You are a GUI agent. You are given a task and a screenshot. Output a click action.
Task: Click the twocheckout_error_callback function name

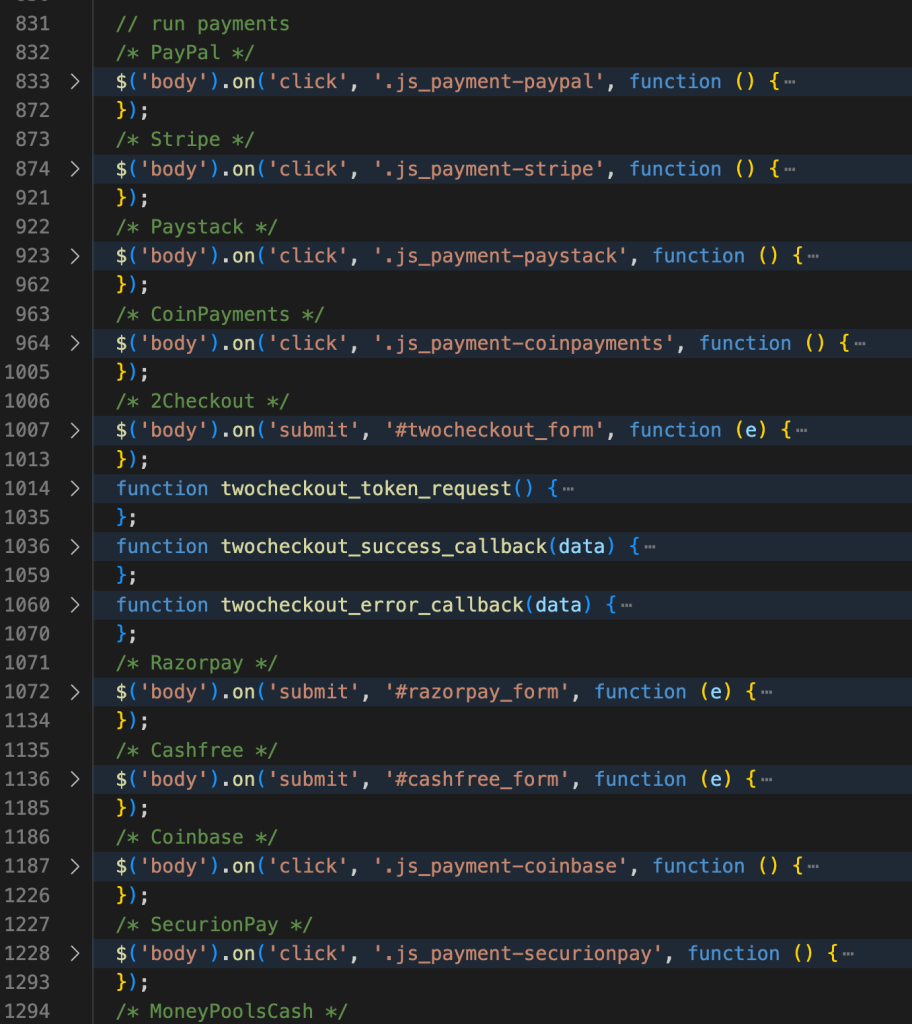(x=372, y=605)
